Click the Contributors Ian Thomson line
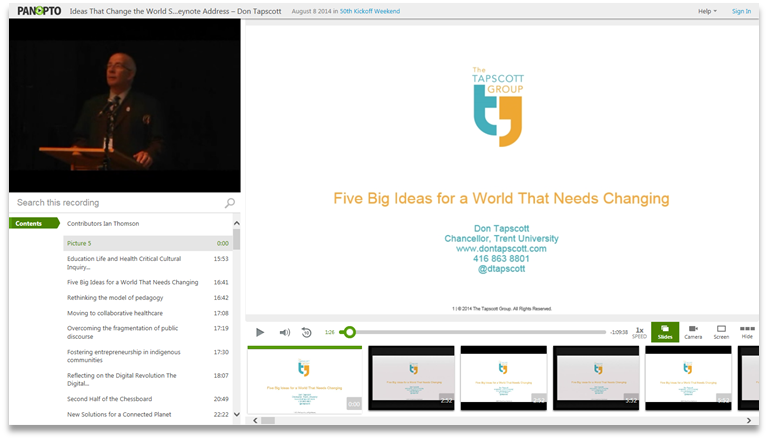768x440 pixels. (103, 223)
